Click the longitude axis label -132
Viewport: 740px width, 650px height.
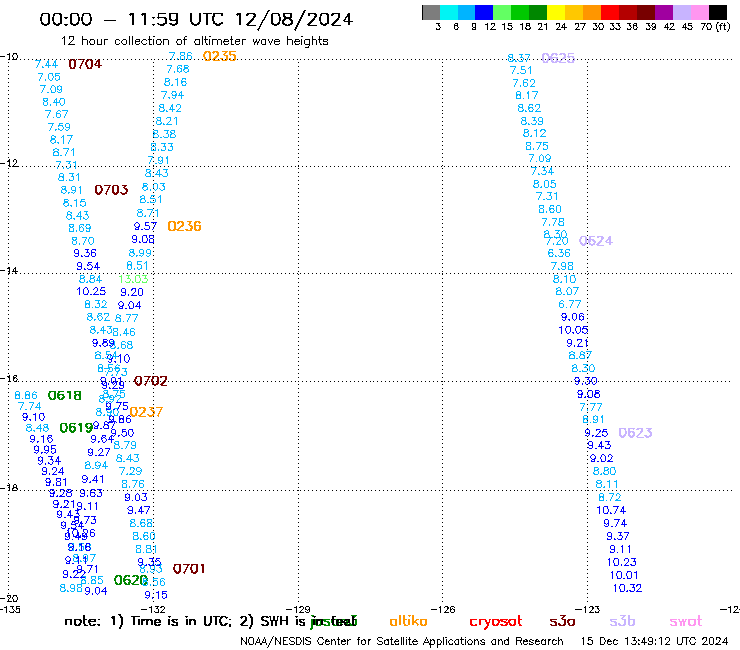[x=153, y=609]
